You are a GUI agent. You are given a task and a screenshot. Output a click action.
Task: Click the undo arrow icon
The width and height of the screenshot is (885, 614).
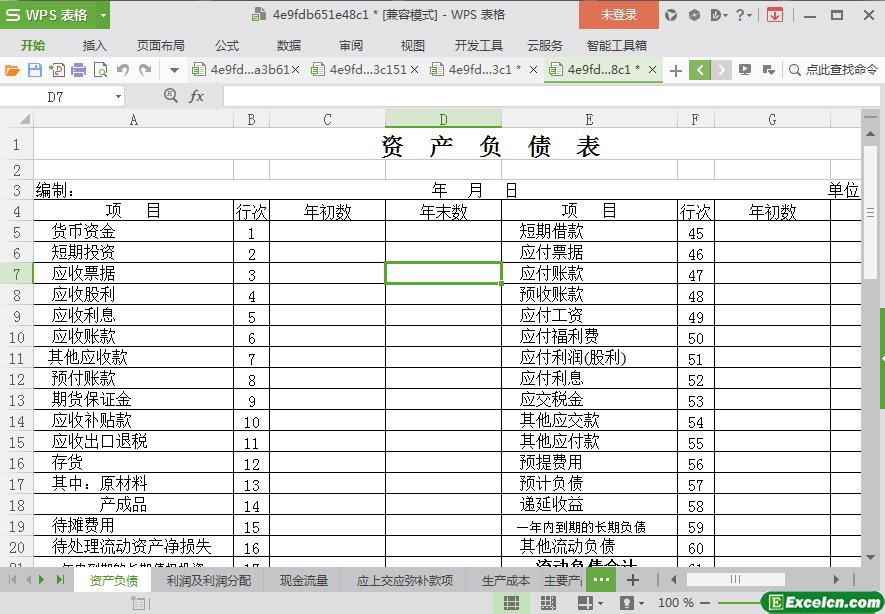(x=123, y=70)
